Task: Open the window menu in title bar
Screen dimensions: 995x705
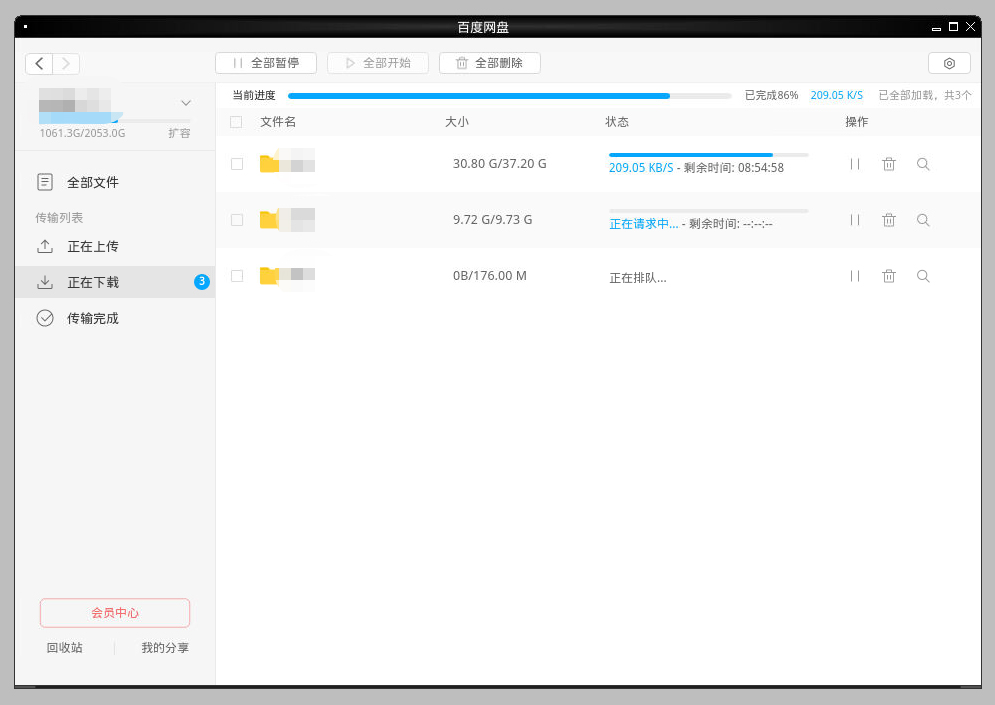Action: pyautogui.click(x=24, y=27)
